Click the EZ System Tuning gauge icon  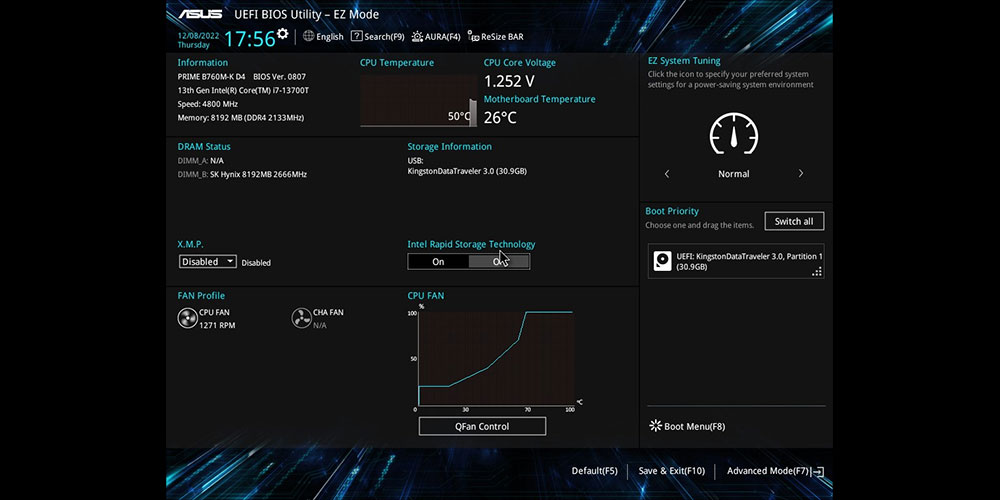point(733,133)
